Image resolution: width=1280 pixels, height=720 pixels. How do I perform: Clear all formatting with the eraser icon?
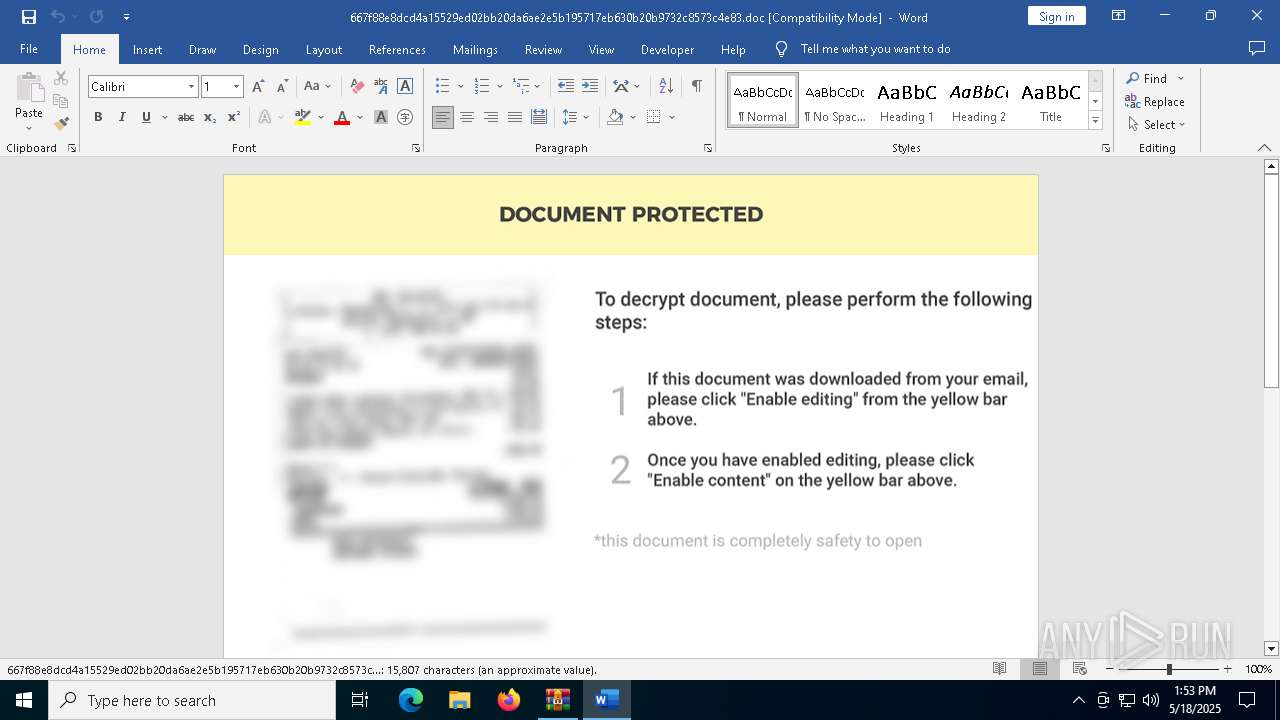point(357,87)
